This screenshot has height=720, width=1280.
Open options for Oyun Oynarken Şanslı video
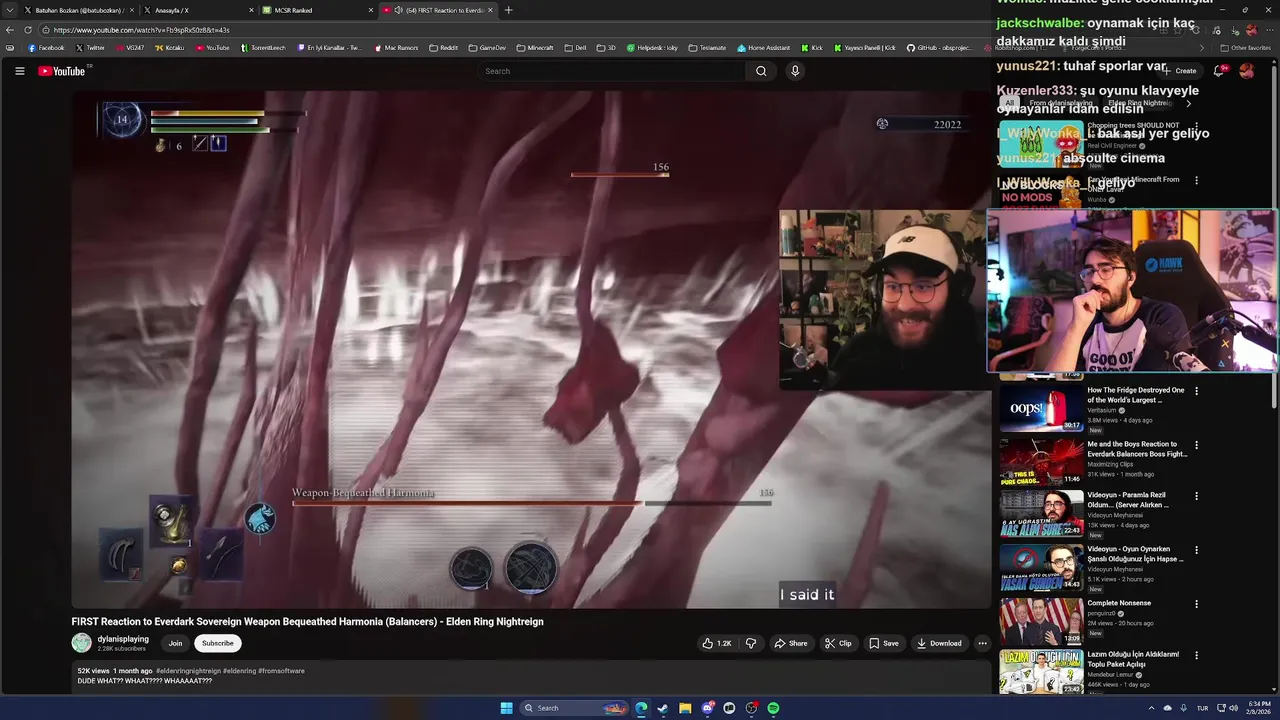pyautogui.click(x=1196, y=550)
